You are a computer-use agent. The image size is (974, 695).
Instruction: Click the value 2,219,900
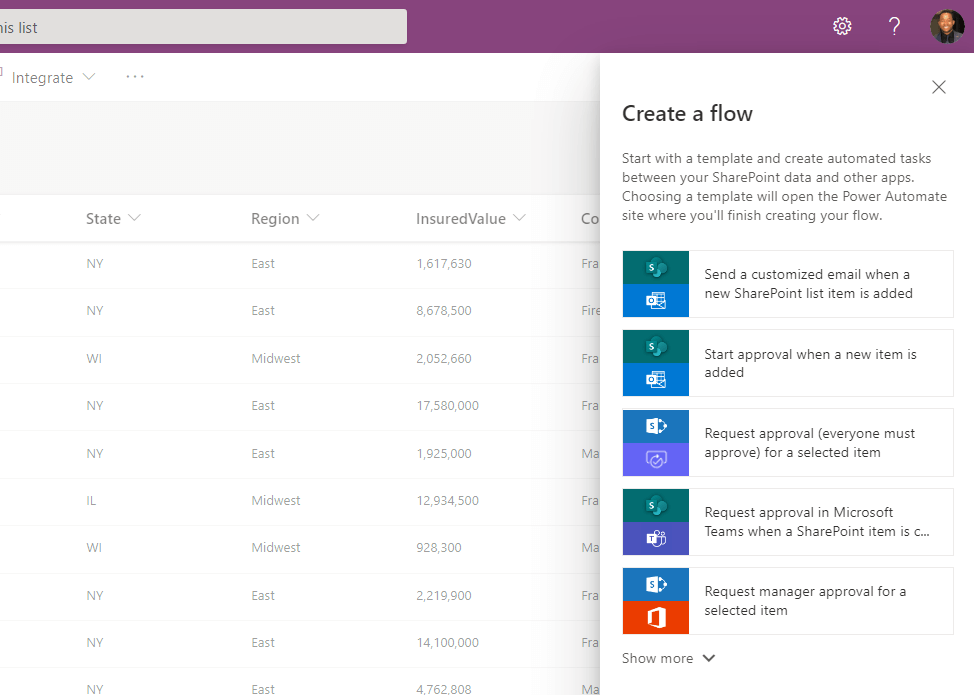[444, 596]
